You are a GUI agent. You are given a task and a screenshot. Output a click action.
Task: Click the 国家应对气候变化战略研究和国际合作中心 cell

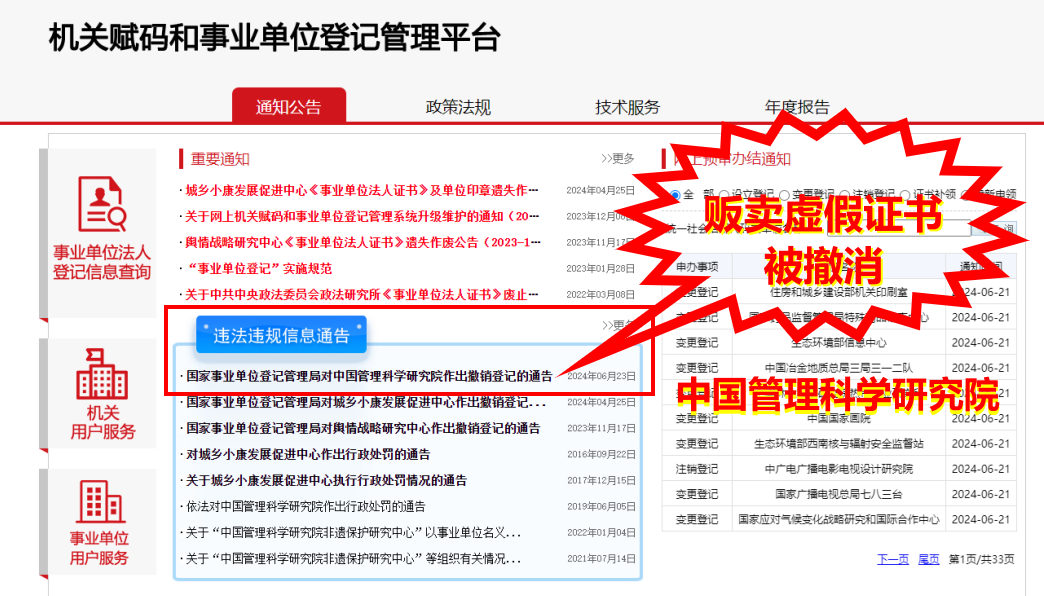(839, 519)
